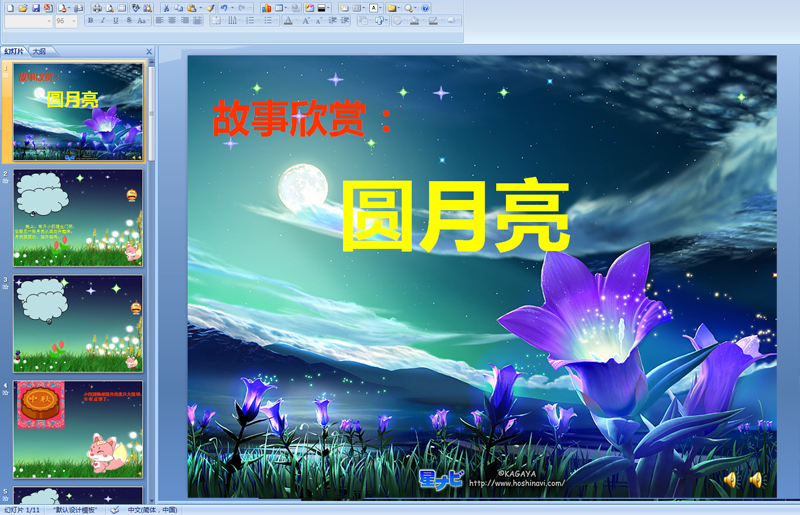Click the print icon in toolbar
Viewport: 800px width, 515px height.
(97, 8)
